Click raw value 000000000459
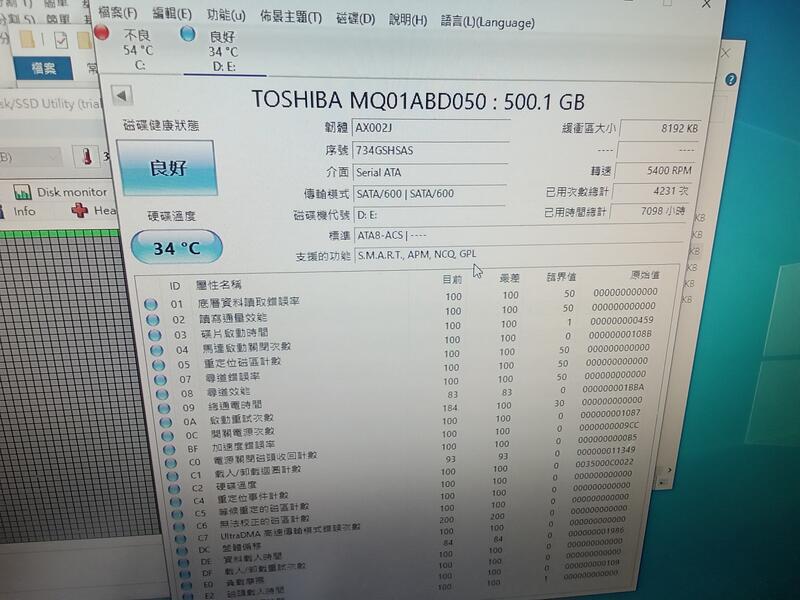 point(621,320)
